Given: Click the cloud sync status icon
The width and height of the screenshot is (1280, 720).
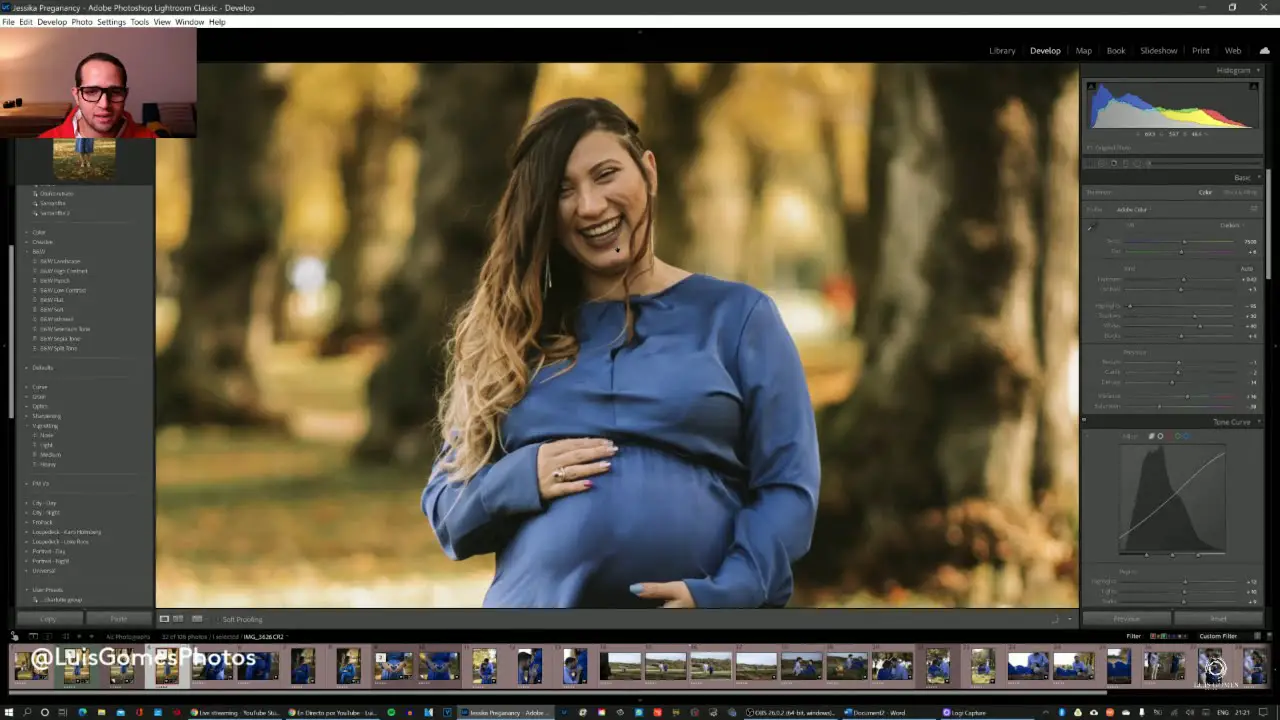Looking at the screenshot, I should [1264, 51].
